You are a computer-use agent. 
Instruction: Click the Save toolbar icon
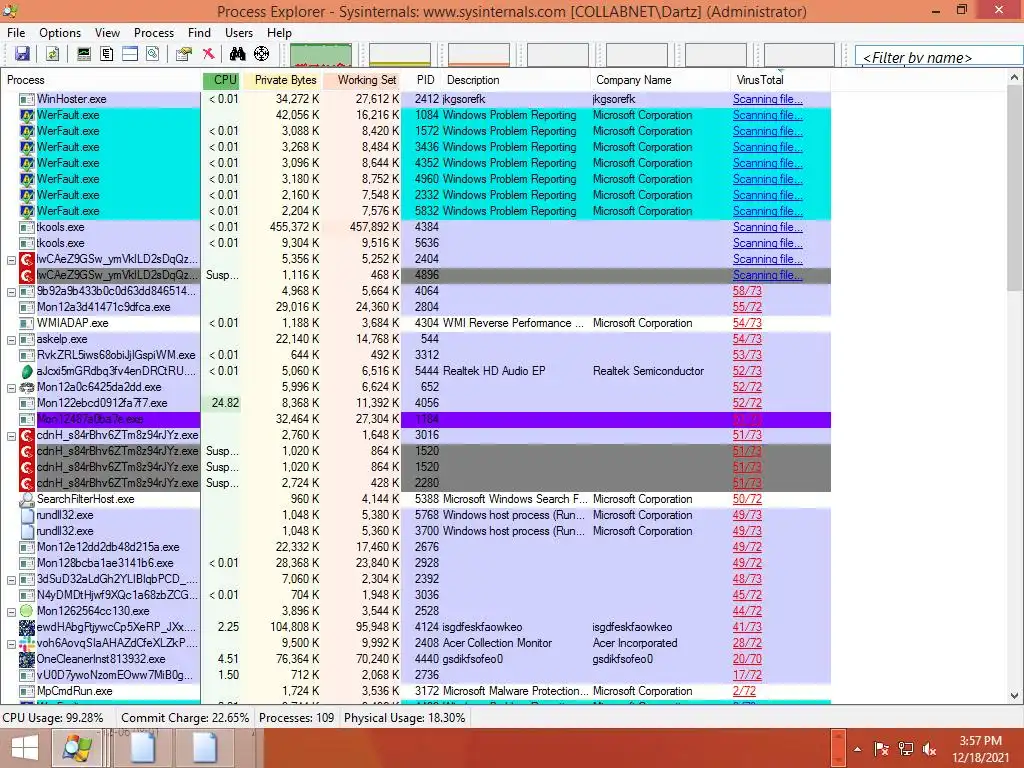(22, 54)
